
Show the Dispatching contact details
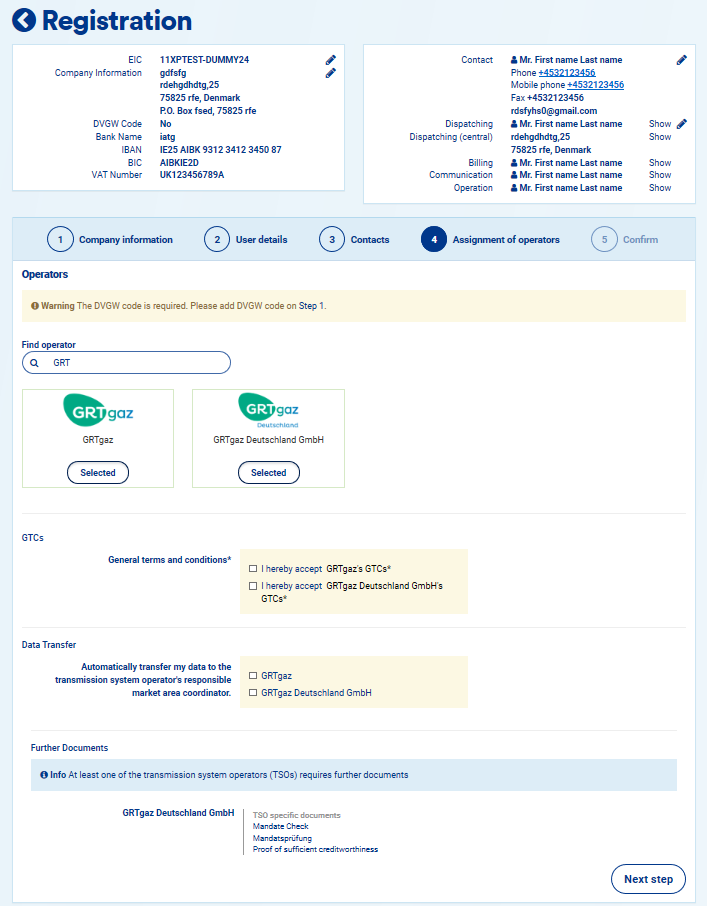click(660, 124)
